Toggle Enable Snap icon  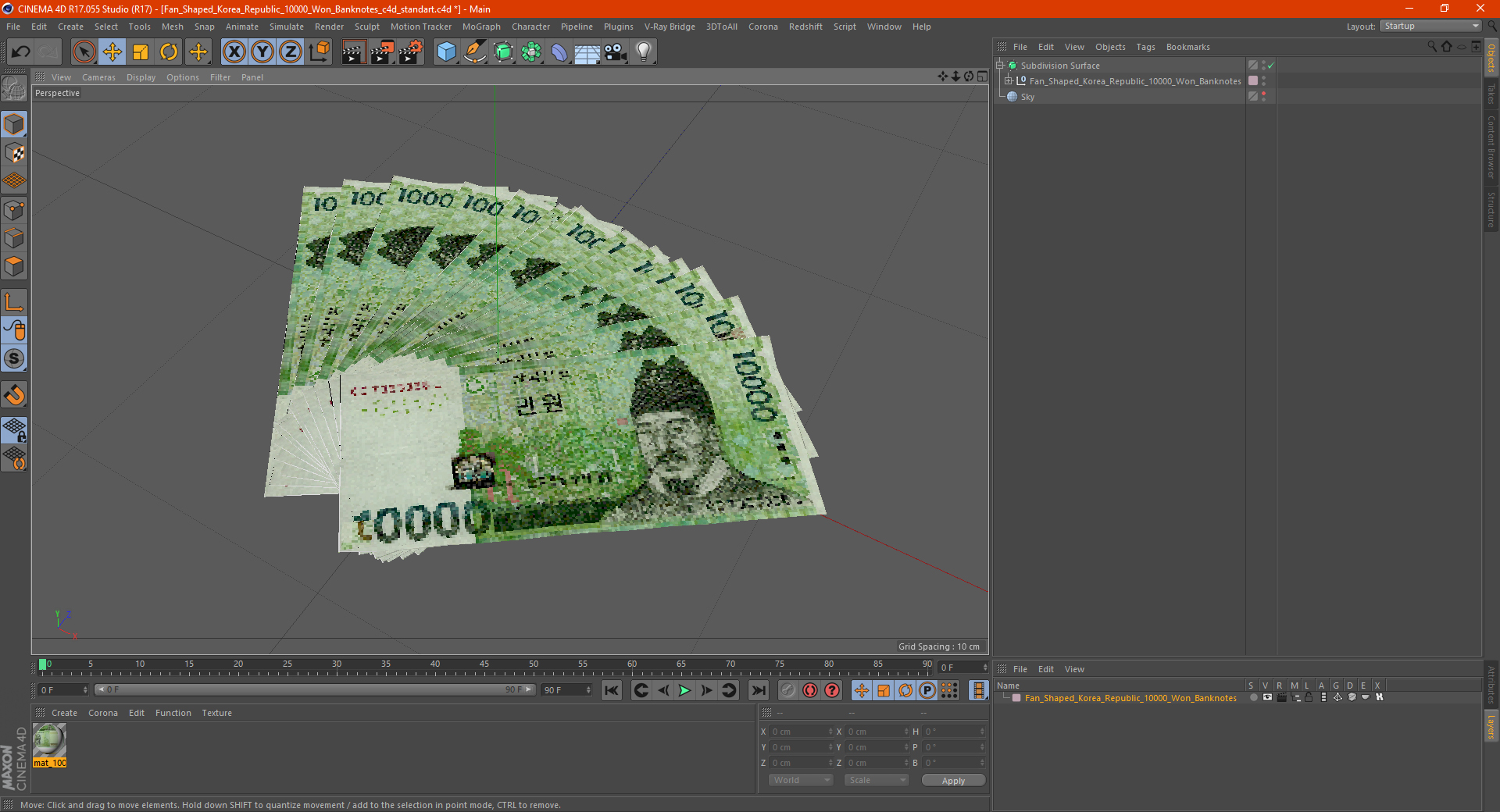pos(14,358)
